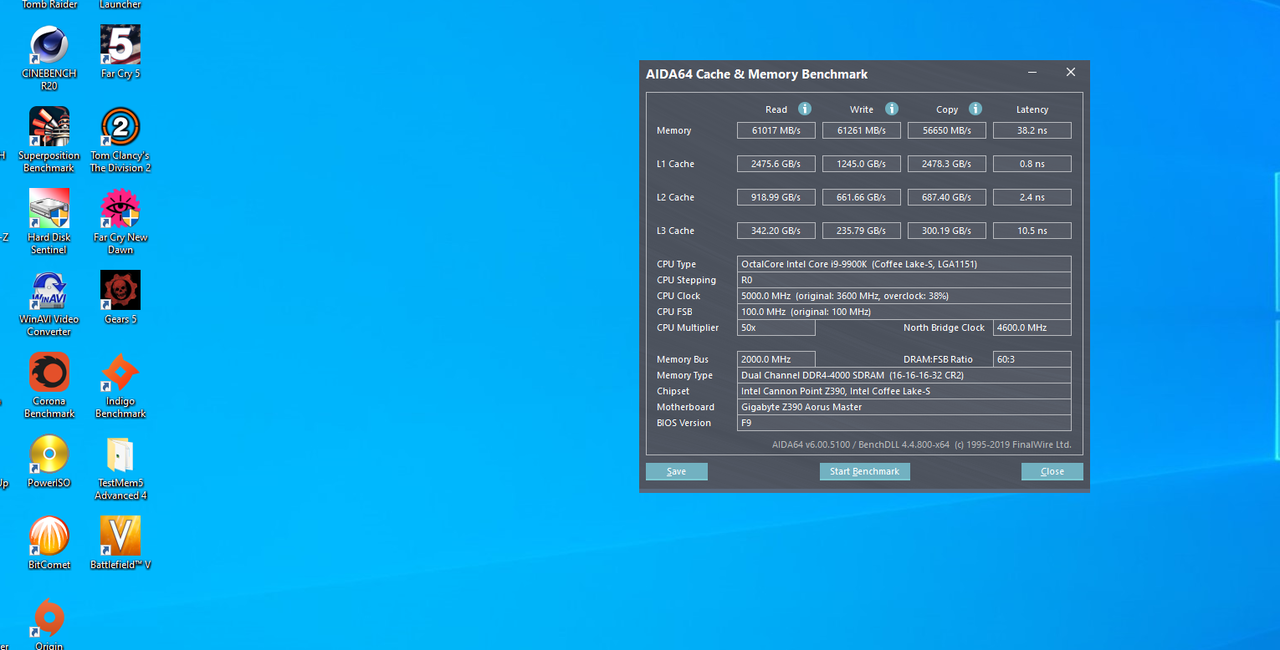Click the Memory Read value 61017 MB/s
Viewport: 1280px width, 650px height.
[776, 130]
